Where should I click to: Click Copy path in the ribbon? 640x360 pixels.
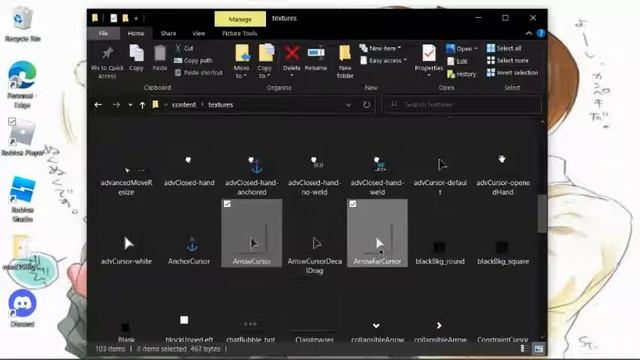coord(193,60)
